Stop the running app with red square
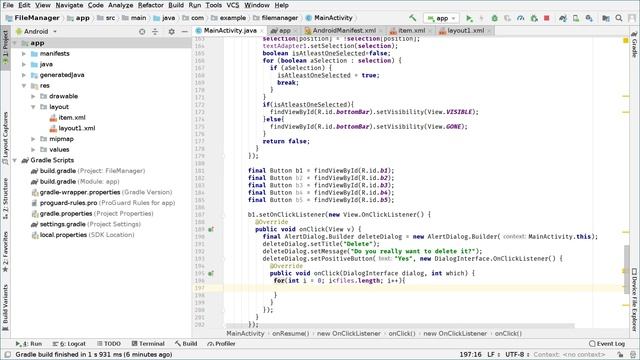Image resolution: width=640 pixels, height=360 pixels. [x=547, y=18]
